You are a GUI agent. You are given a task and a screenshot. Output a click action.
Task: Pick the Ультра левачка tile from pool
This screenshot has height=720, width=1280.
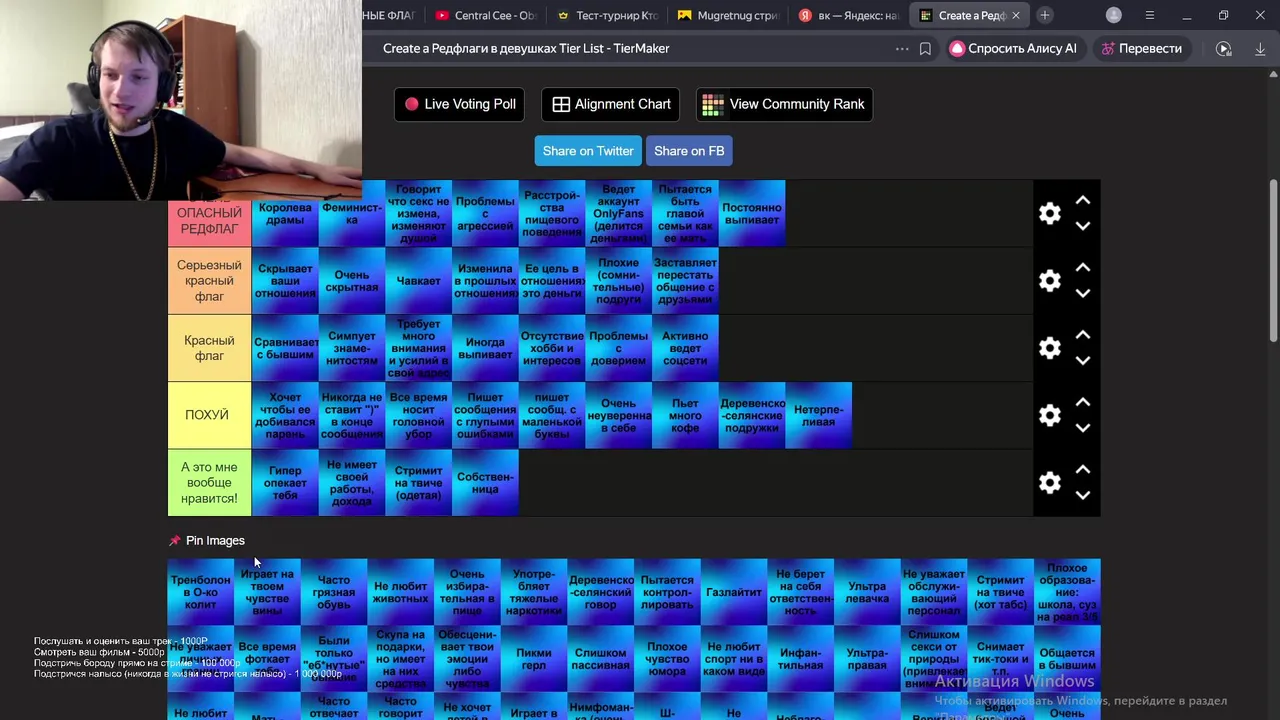click(867, 592)
